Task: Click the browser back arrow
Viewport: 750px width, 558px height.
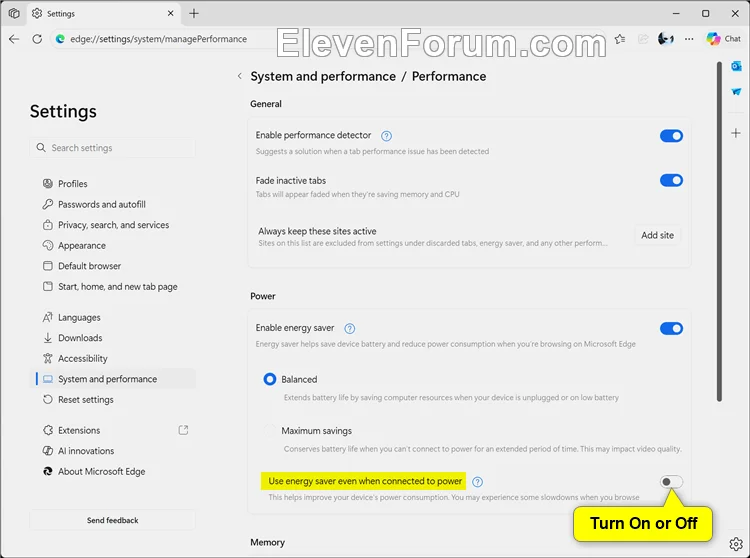Action: point(14,39)
